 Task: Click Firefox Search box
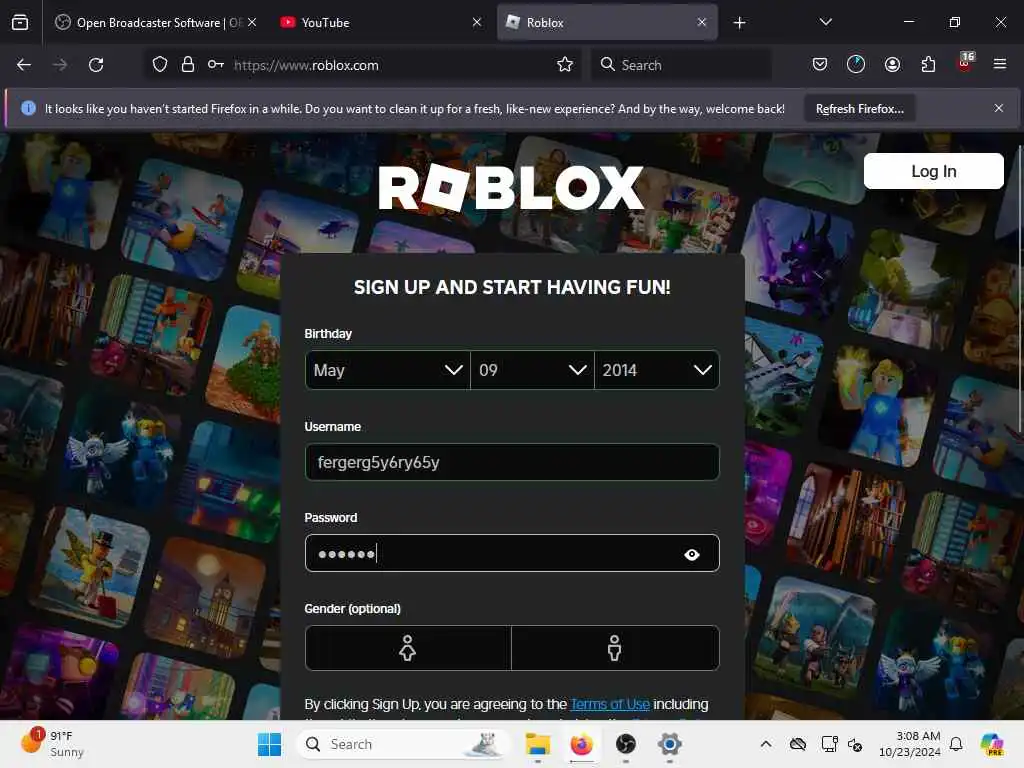coord(681,65)
